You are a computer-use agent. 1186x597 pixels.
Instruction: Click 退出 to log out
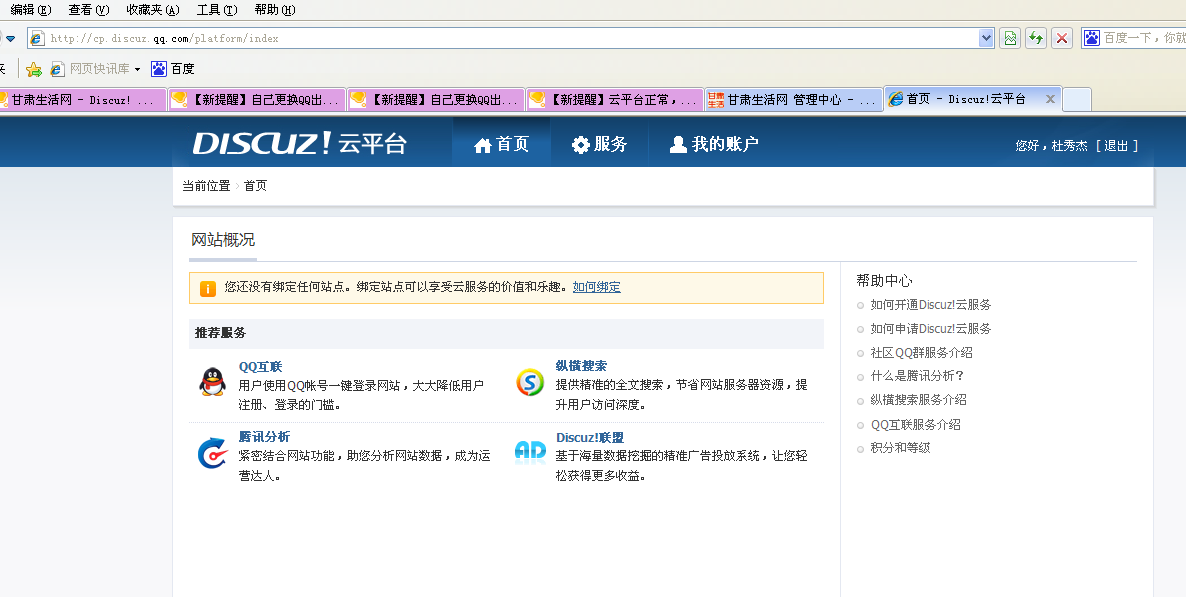pyautogui.click(x=1116, y=146)
